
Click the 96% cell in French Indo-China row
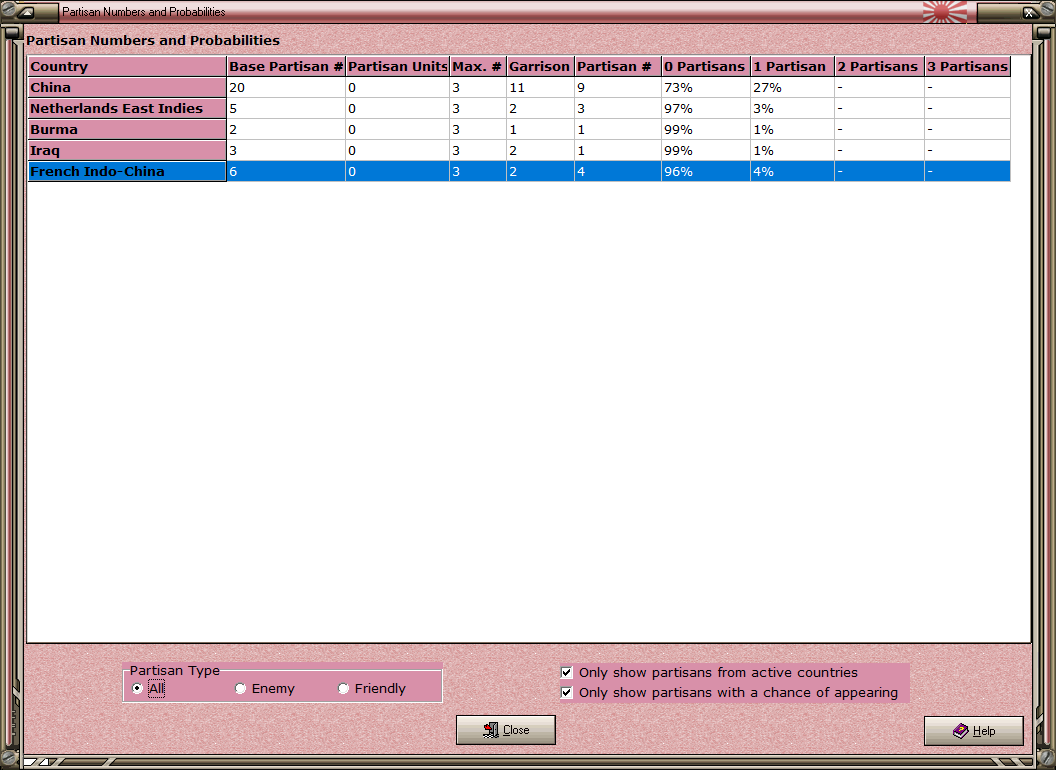click(x=706, y=171)
